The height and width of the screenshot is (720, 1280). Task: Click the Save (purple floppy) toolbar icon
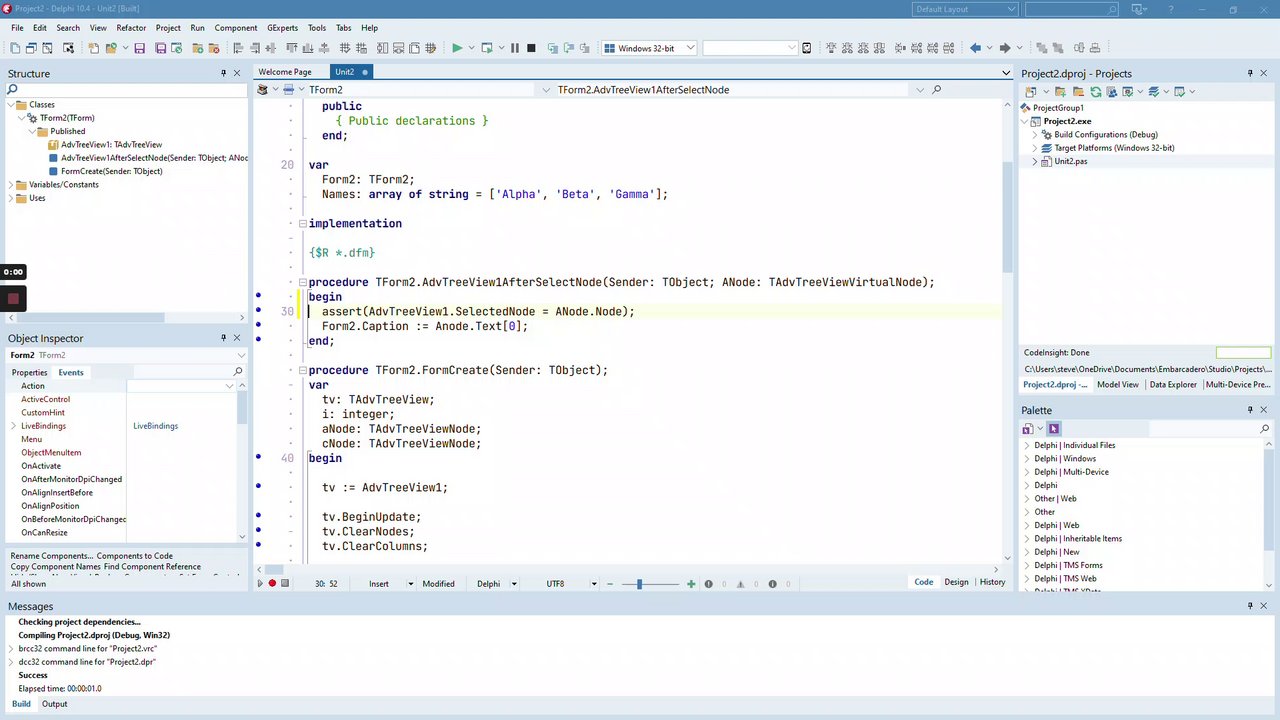pyautogui.click(x=139, y=48)
